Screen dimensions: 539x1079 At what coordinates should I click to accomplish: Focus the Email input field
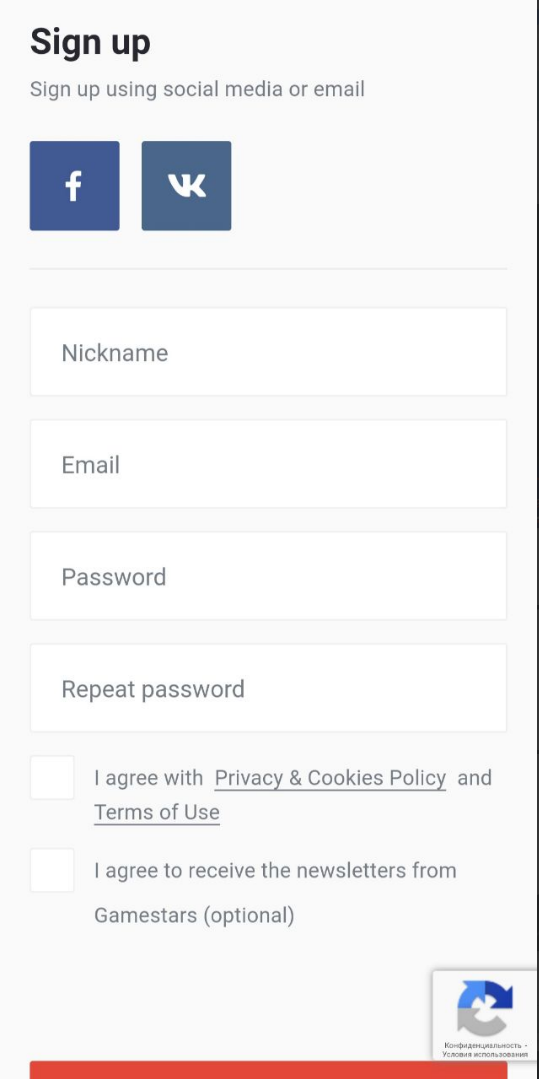(268, 464)
